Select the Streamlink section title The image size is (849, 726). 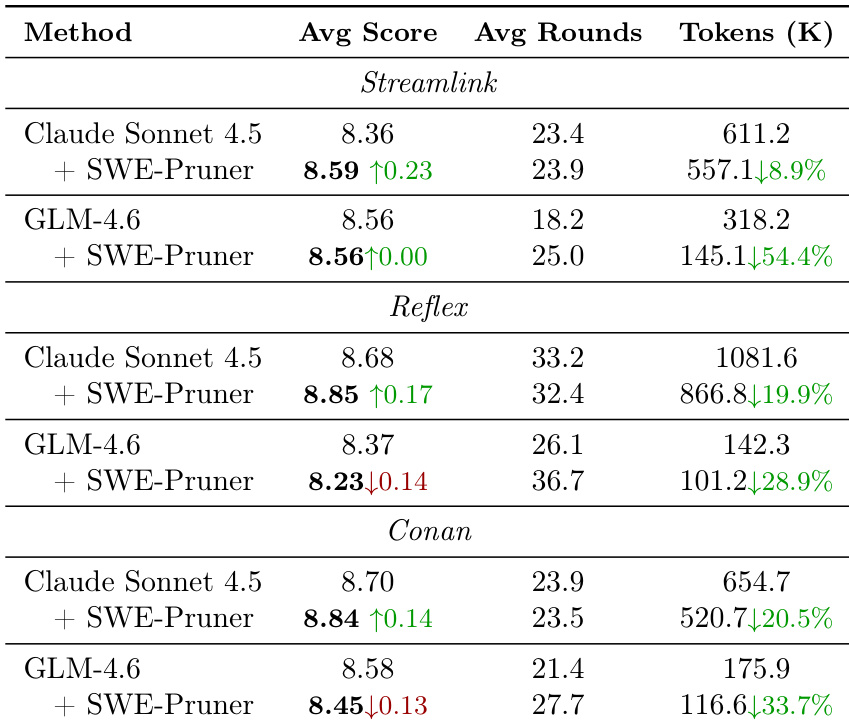click(x=429, y=83)
